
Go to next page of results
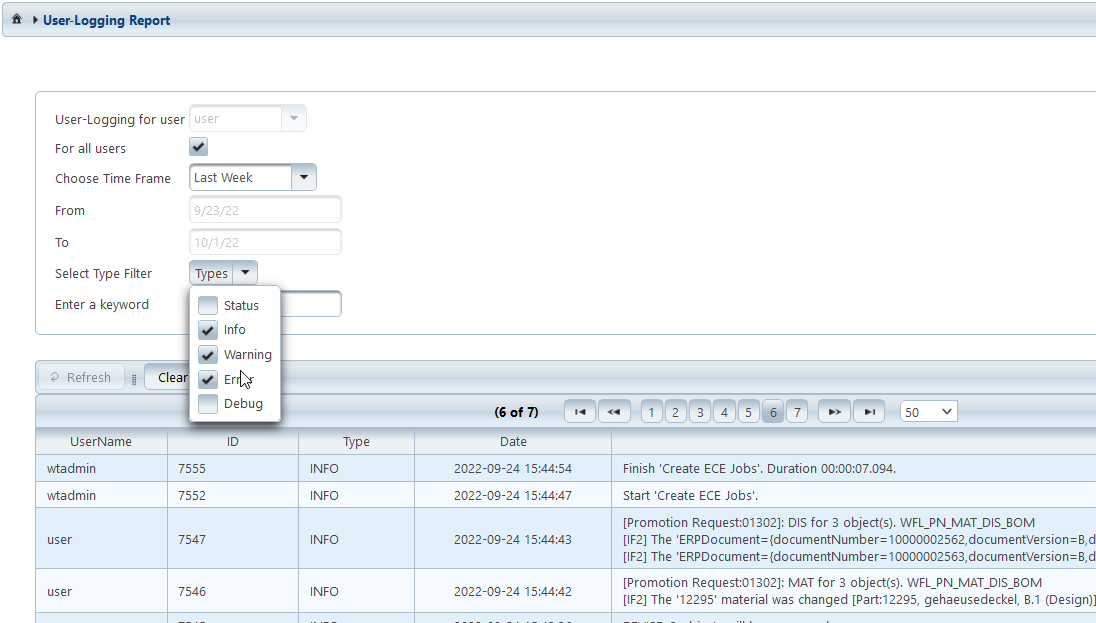(x=834, y=412)
